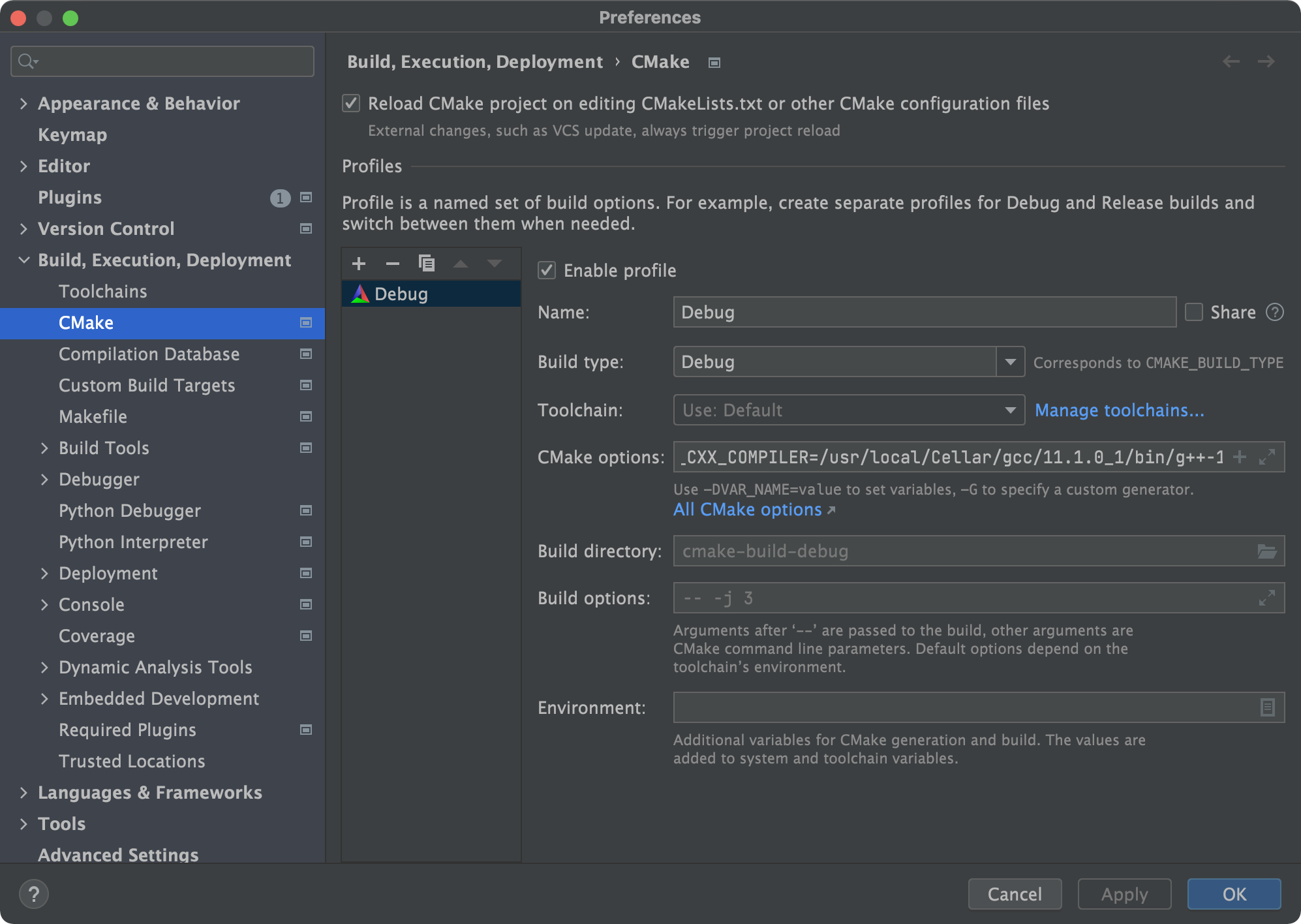Select Toolchains in the settings tree
The width and height of the screenshot is (1301, 924).
click(x=102, y=292)
